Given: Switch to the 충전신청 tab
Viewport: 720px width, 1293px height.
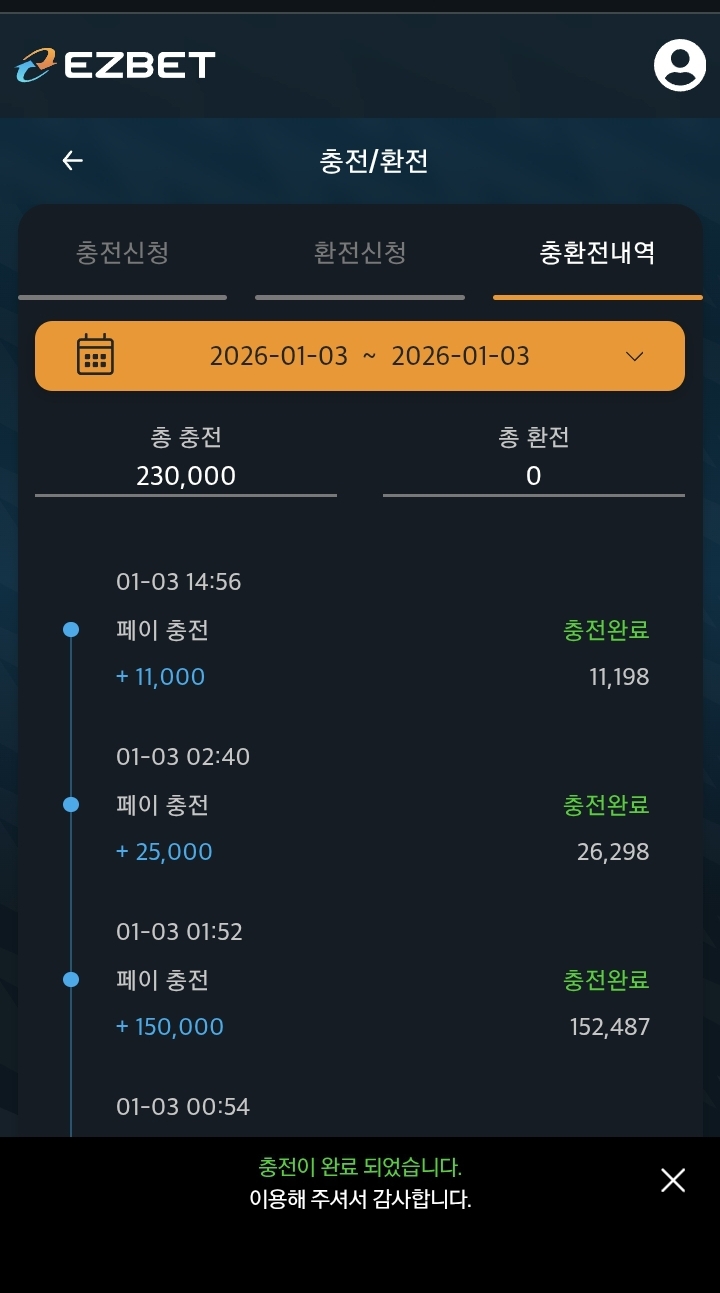Looking at the screenshot, I should tap(122, 252).
